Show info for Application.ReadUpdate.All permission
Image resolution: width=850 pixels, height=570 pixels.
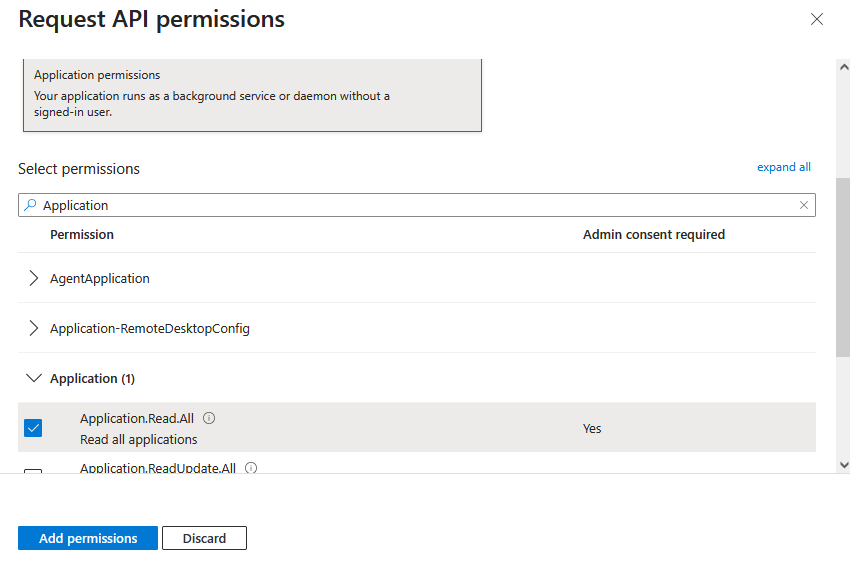(251, 467)
